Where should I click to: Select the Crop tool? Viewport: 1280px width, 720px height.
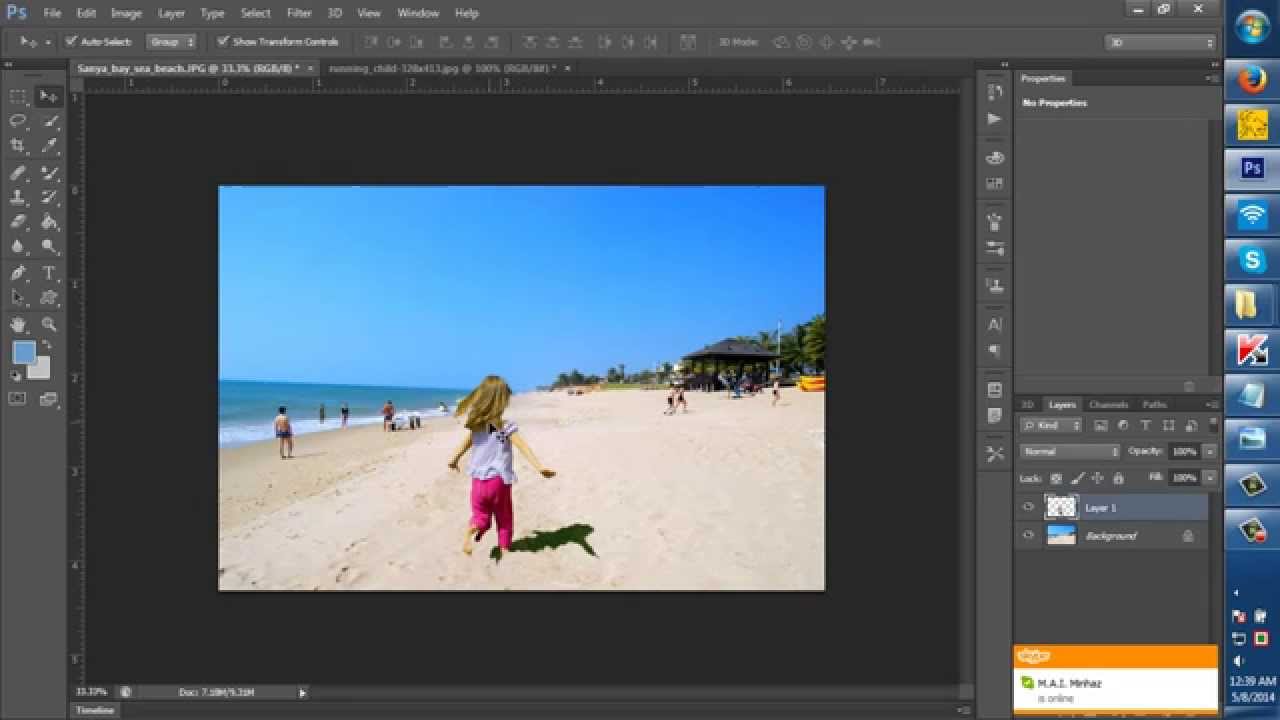pyautogui.click(x=18, y=146)
